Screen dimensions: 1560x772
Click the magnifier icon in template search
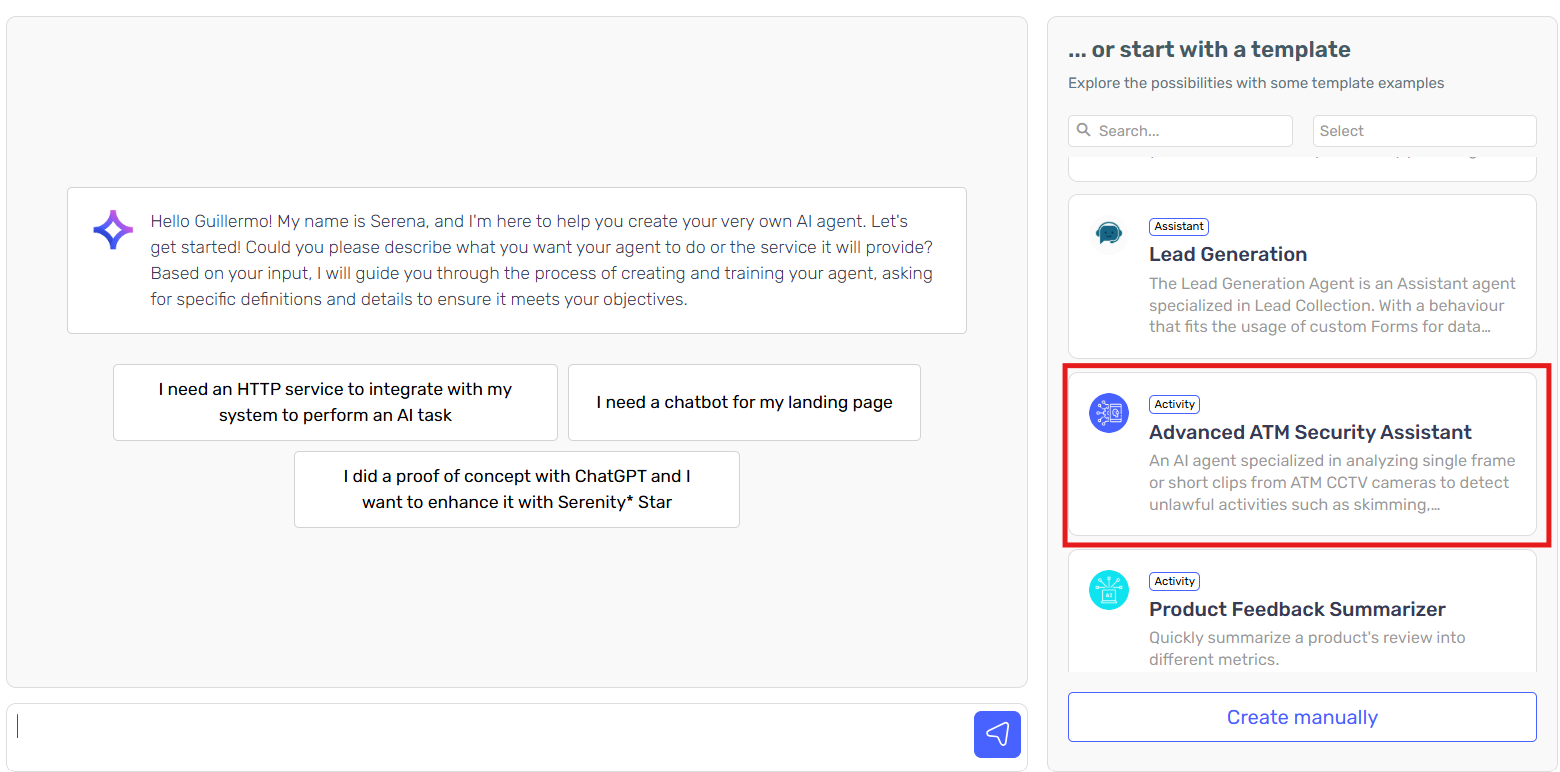(x=1084, y=130)
